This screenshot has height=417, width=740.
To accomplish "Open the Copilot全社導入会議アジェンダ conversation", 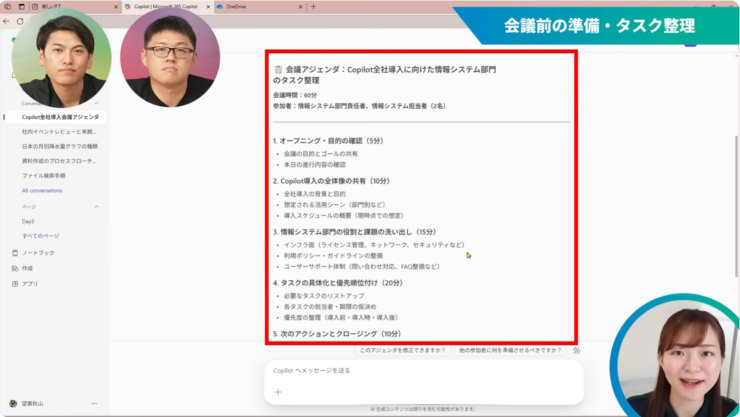I will [x=60, y=117].
